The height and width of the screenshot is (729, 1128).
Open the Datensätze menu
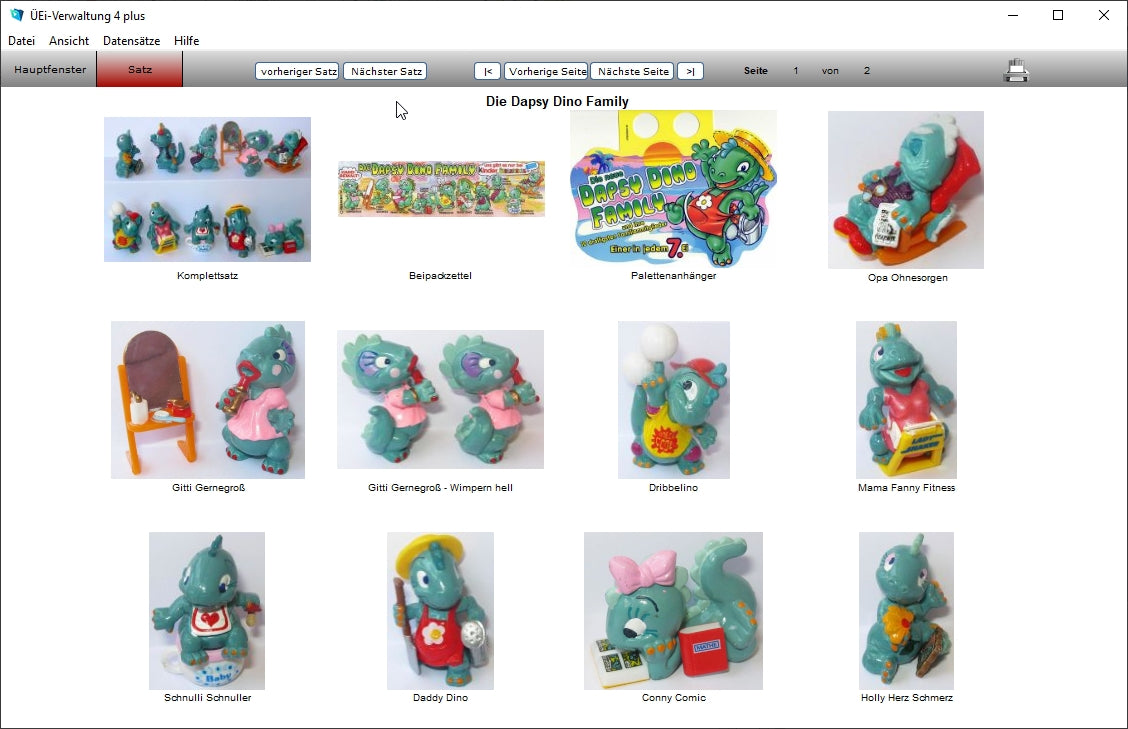131,41
